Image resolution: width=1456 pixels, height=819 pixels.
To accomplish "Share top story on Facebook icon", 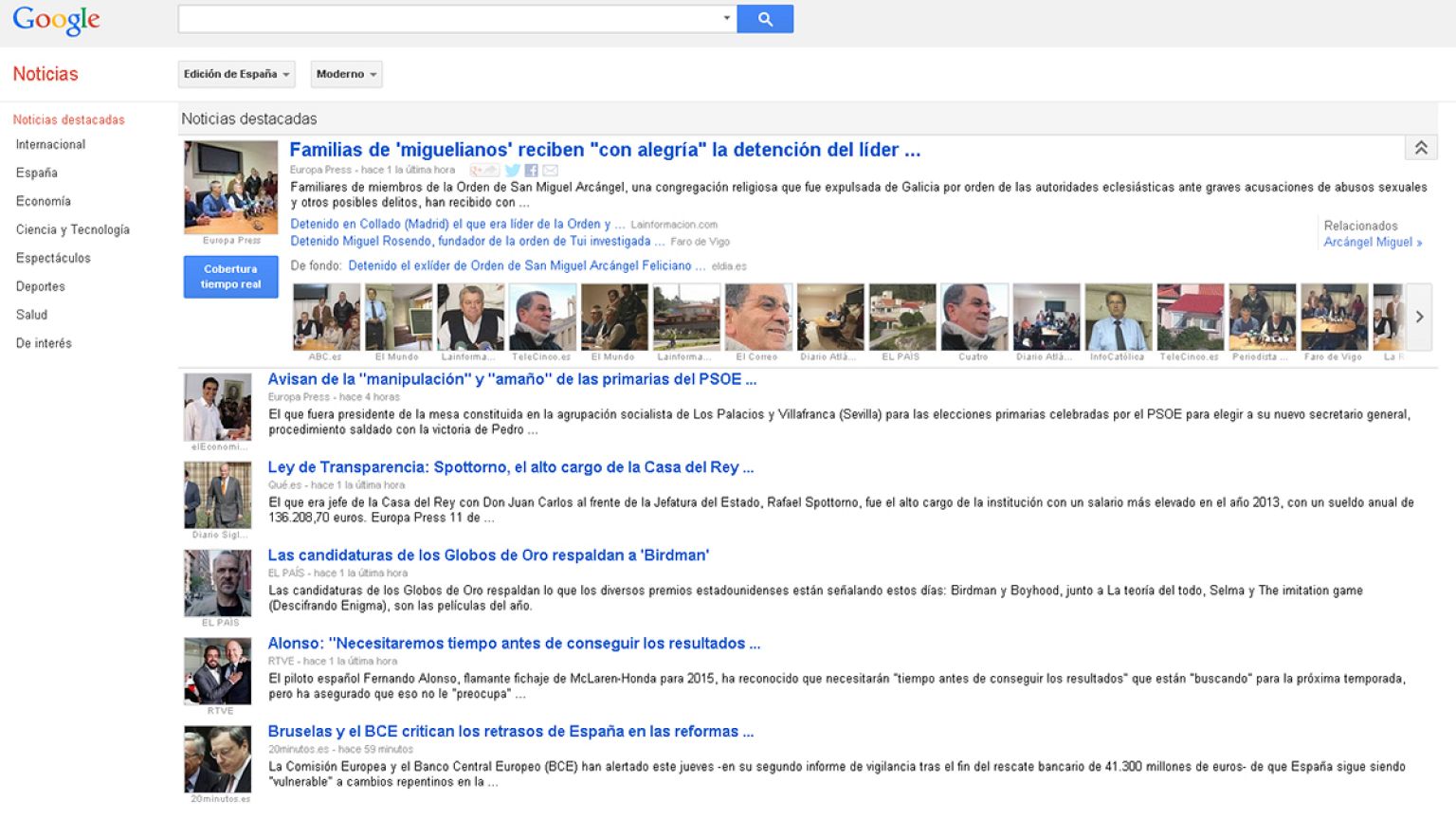I will (531, 171).
